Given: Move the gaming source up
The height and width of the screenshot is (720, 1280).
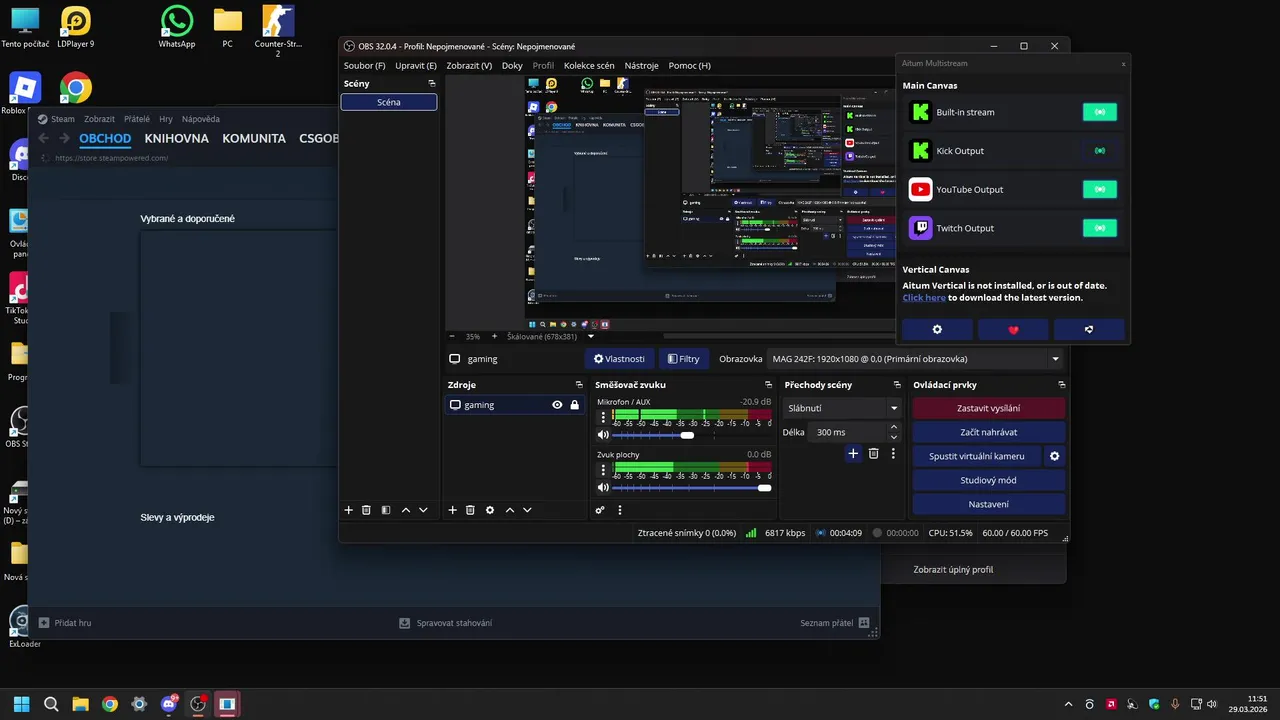Looking at the screenshot, I should point(510,510).
